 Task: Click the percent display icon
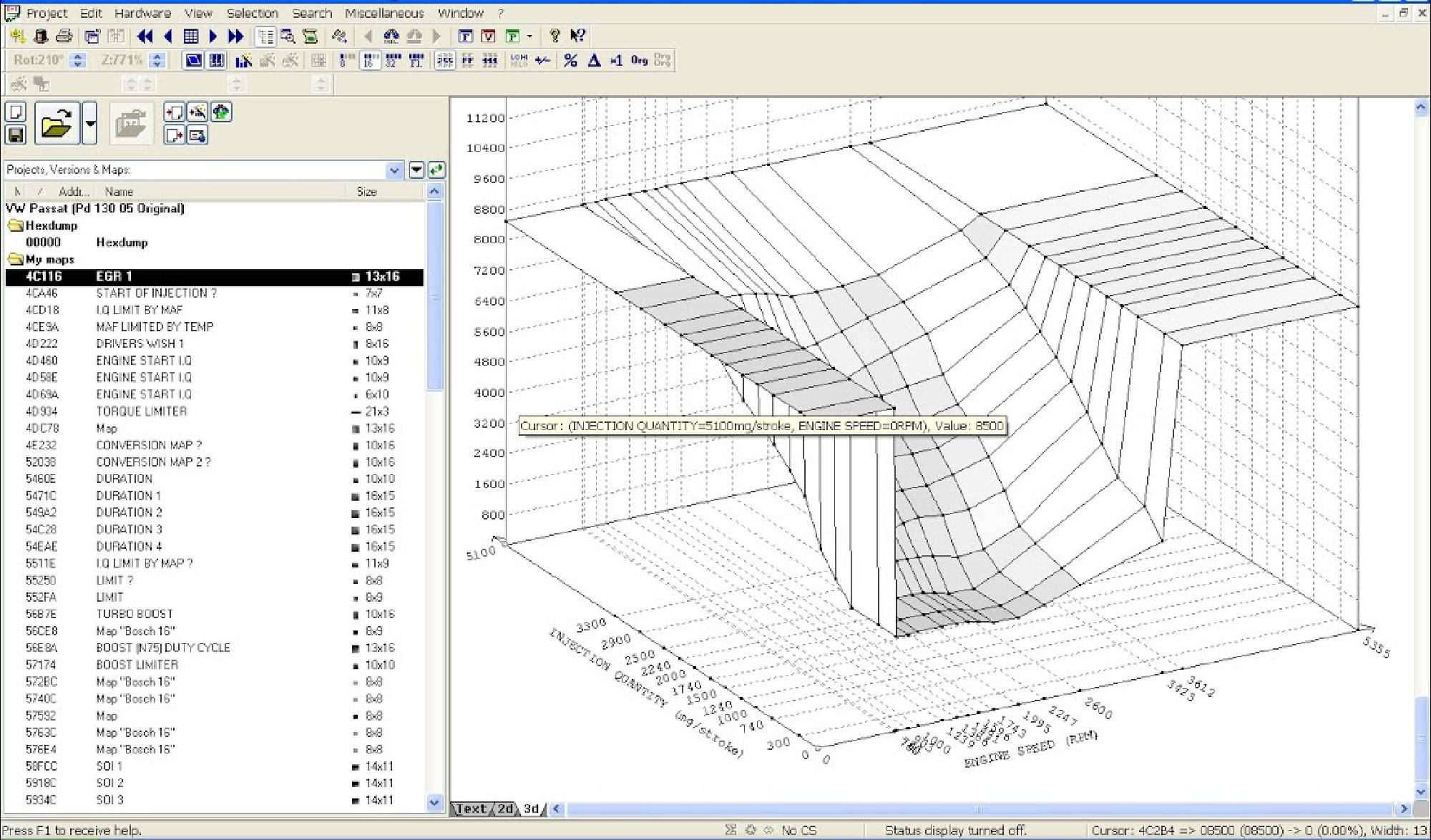click(x=570, y=61)
